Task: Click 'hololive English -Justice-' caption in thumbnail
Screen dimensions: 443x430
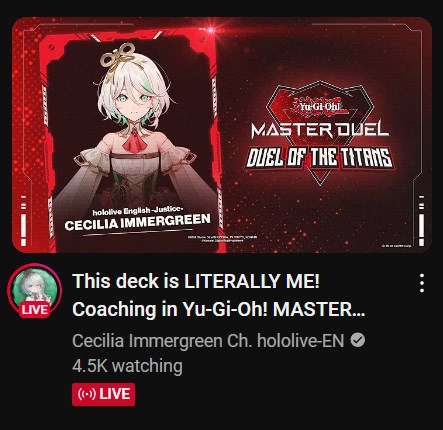Action: [138, 210]
